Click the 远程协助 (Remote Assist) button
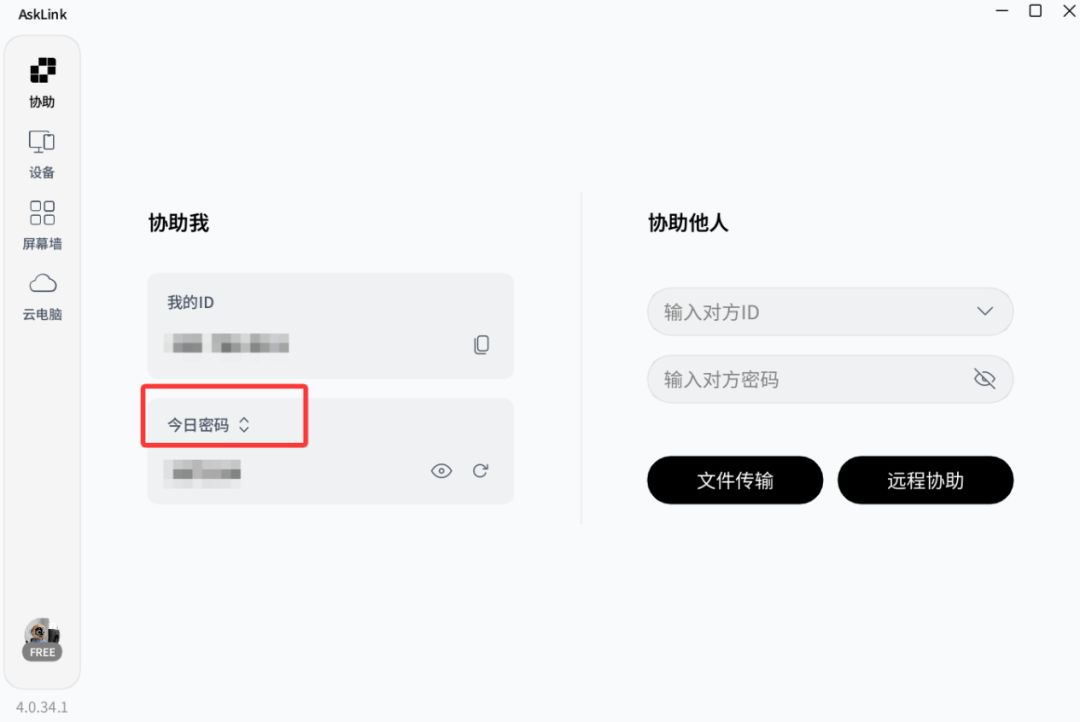This screenshot has width=1080, height=722. click(x=925, y=481)
